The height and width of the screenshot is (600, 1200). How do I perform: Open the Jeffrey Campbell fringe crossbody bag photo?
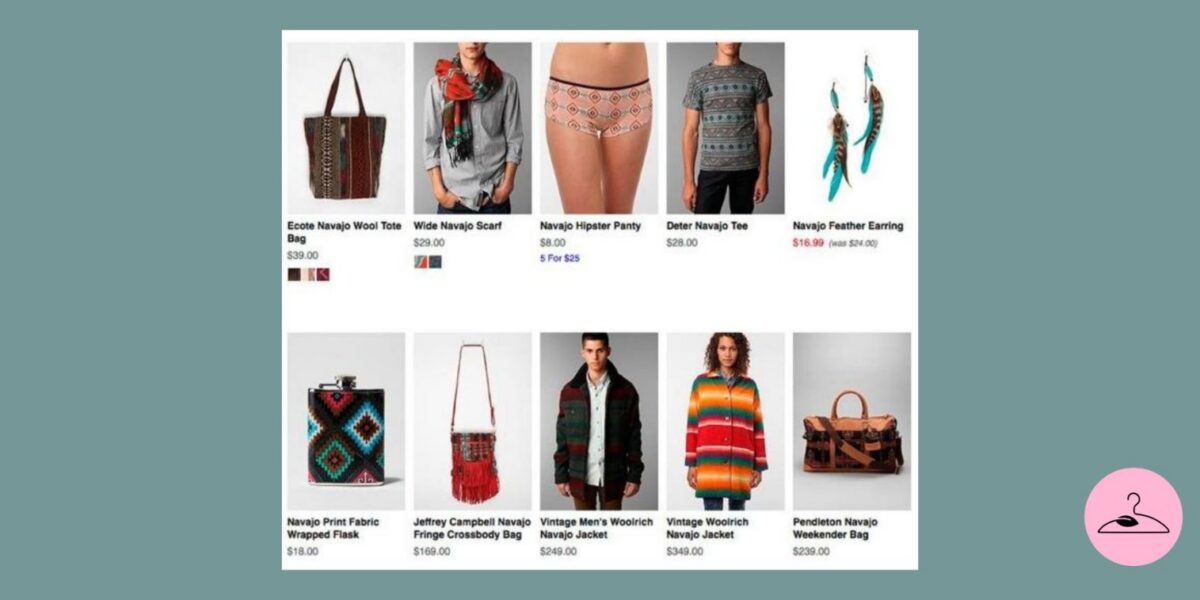[x=472, y=421]
